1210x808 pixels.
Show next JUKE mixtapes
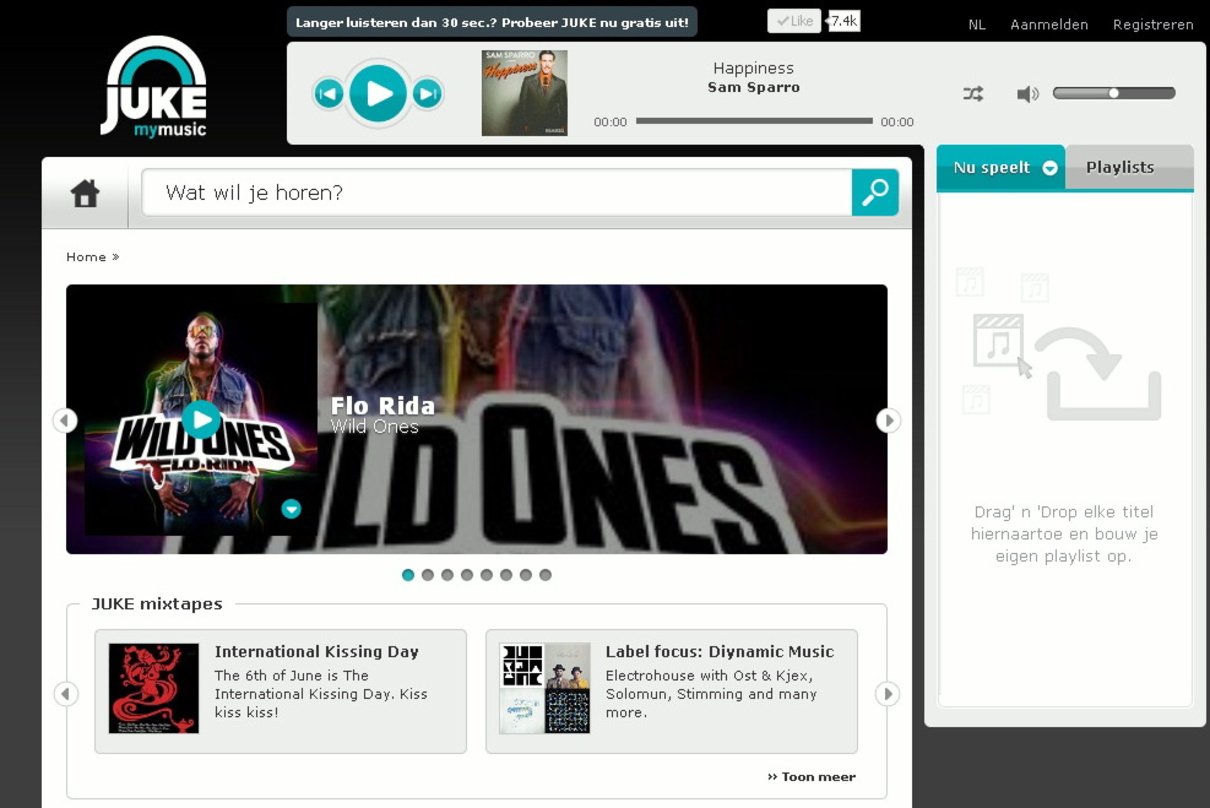(x=887, y=694)
